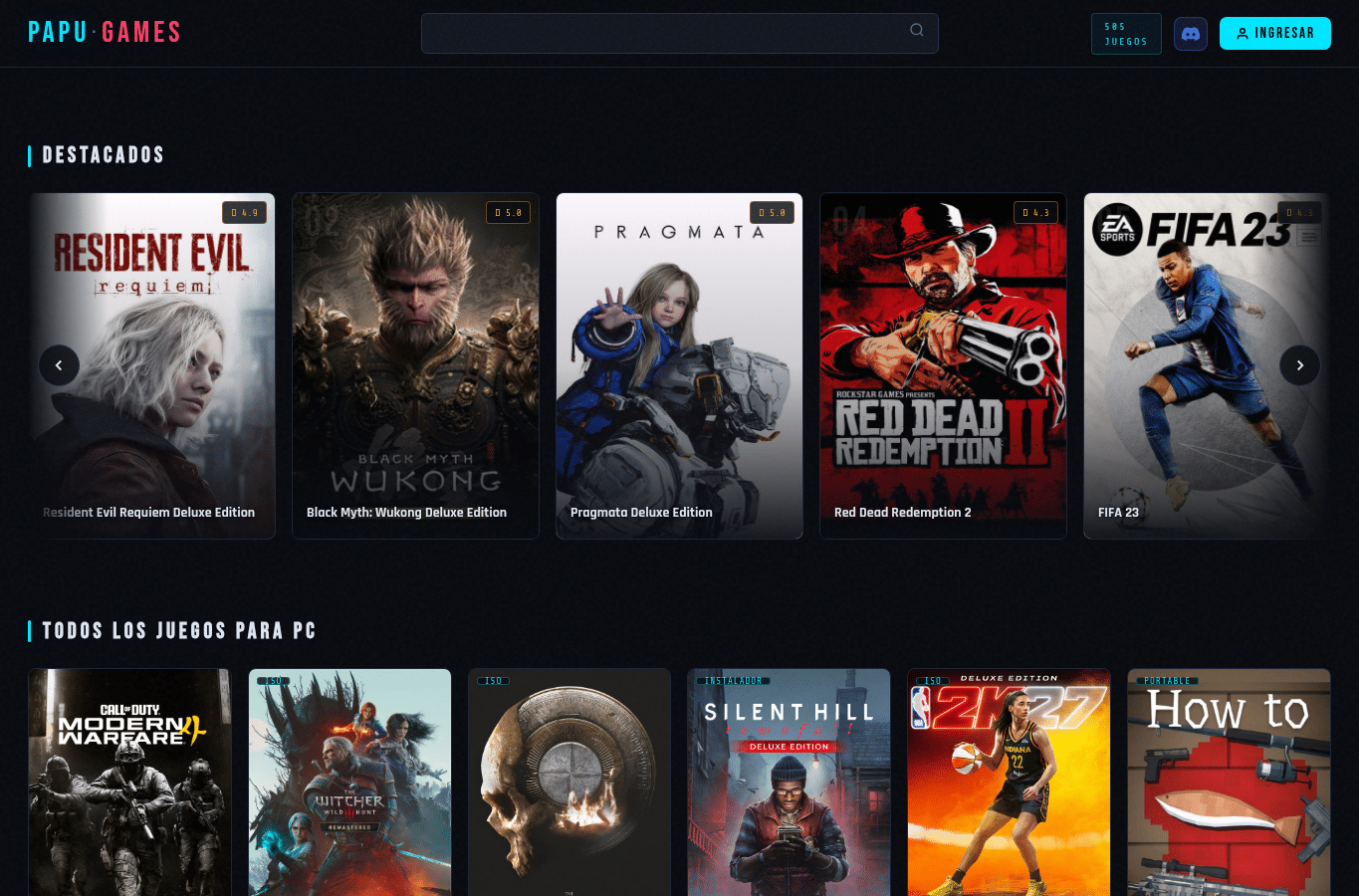Click the search input field
1359x896 pixels.
679,33
